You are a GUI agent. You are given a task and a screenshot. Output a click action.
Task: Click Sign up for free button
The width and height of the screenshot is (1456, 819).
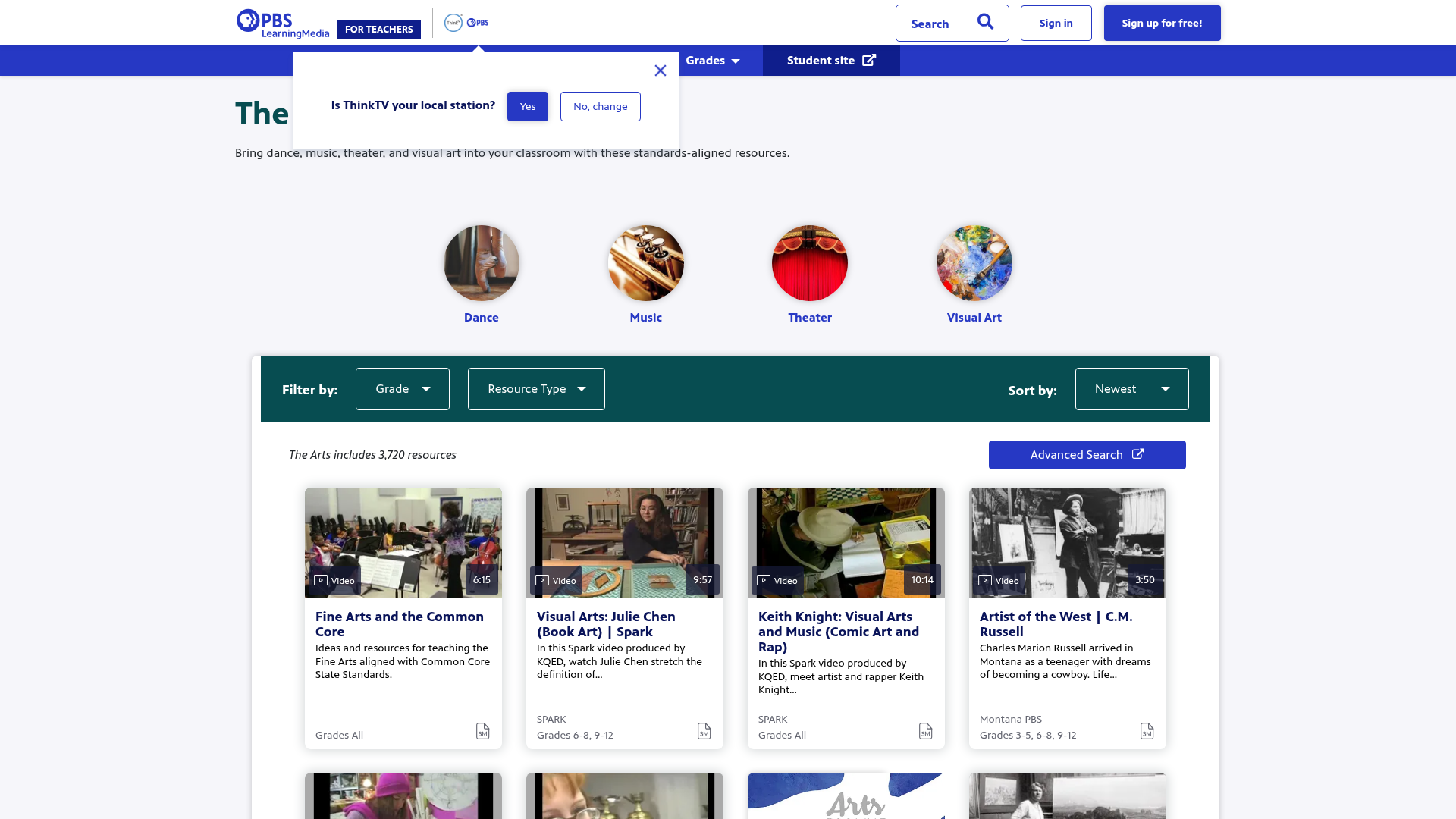pyautogui.click(x=1163, y=23)
